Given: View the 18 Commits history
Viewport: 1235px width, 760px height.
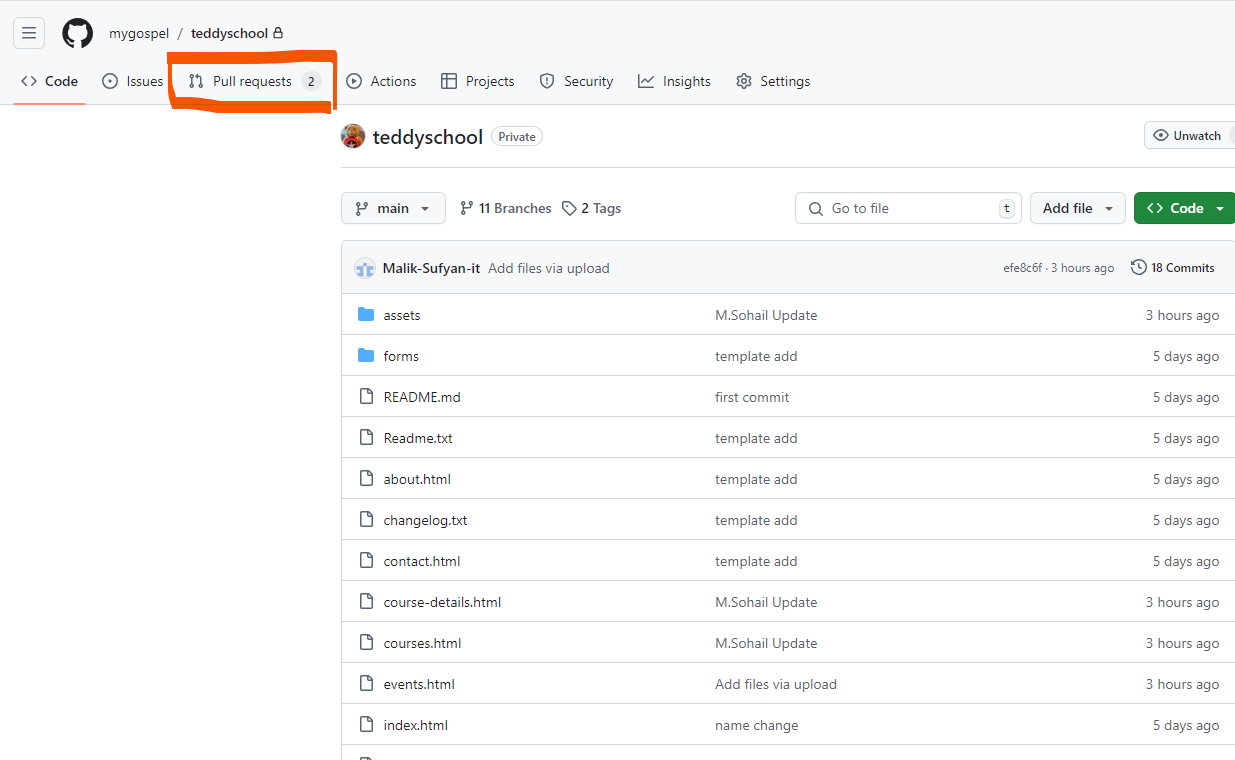Looking at the screenshot, I should 1173,268.
